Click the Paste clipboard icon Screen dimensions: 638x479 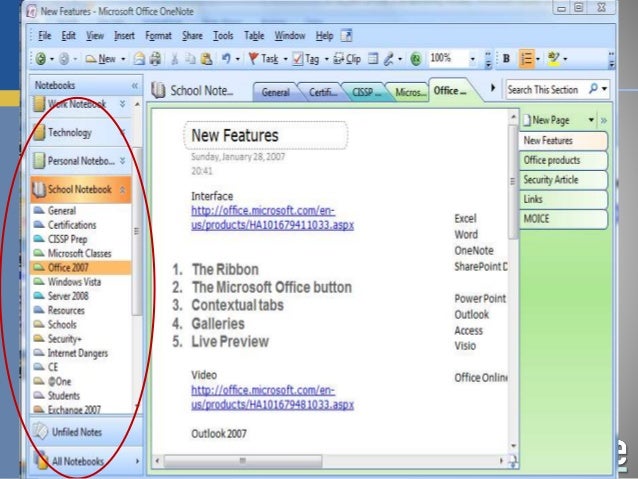point(206,59)
